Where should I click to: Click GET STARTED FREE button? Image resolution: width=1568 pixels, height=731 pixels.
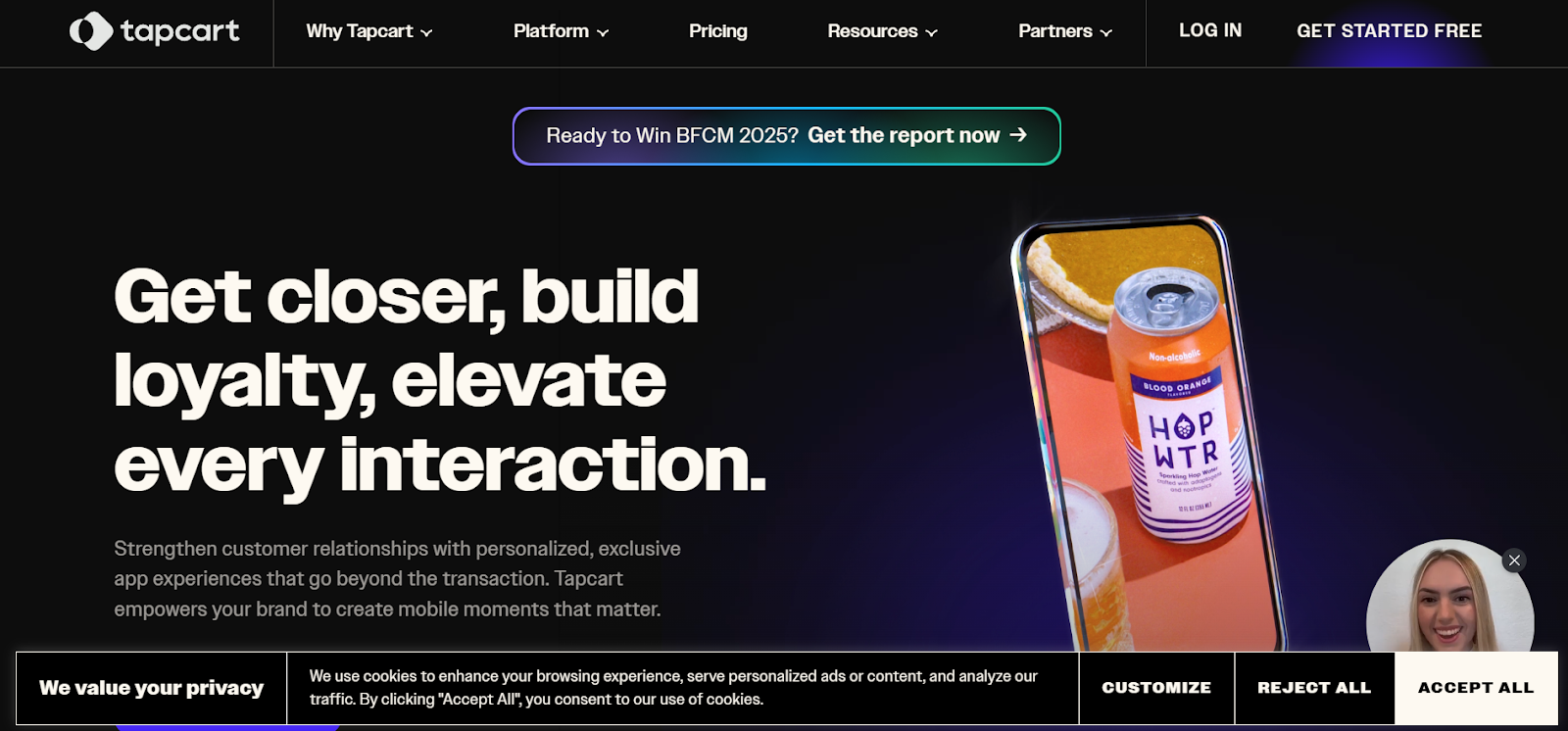click(x=1389, y=30)
